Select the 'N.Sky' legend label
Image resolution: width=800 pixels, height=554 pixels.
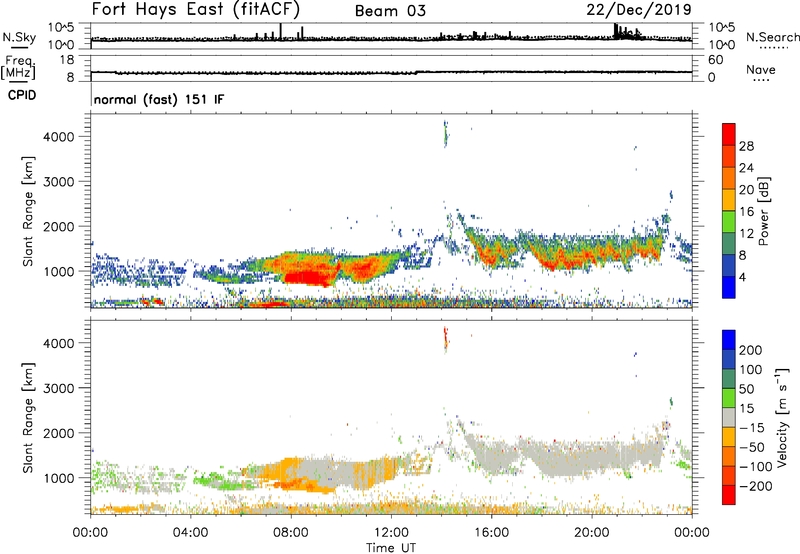(19, 37)
